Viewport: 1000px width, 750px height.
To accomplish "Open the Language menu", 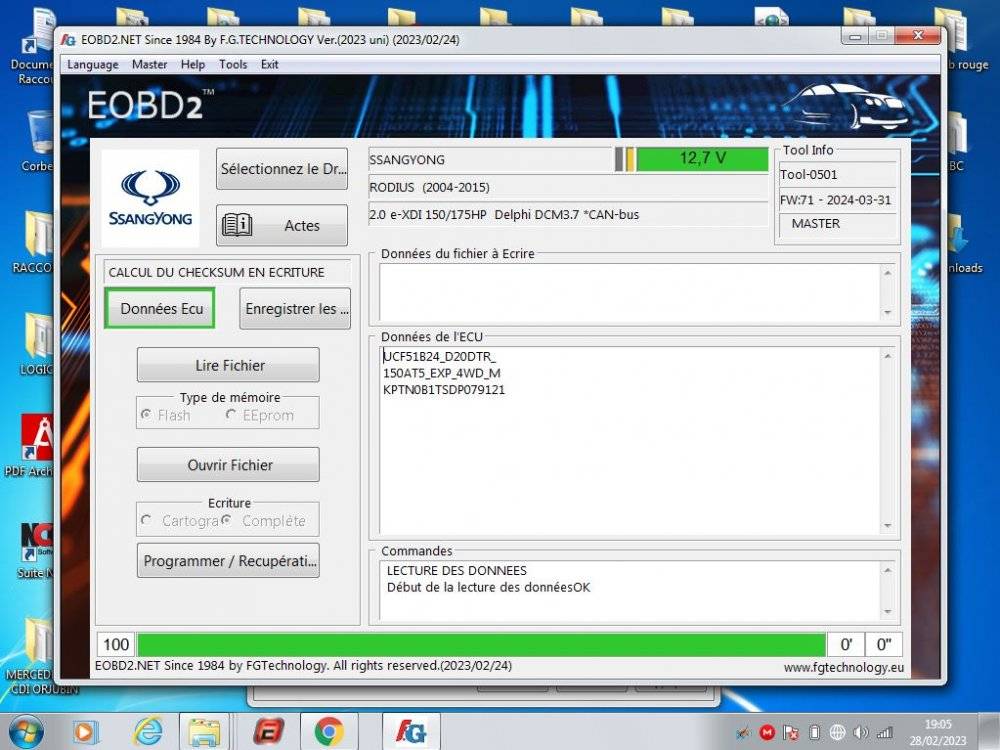I will coord(92,64).
